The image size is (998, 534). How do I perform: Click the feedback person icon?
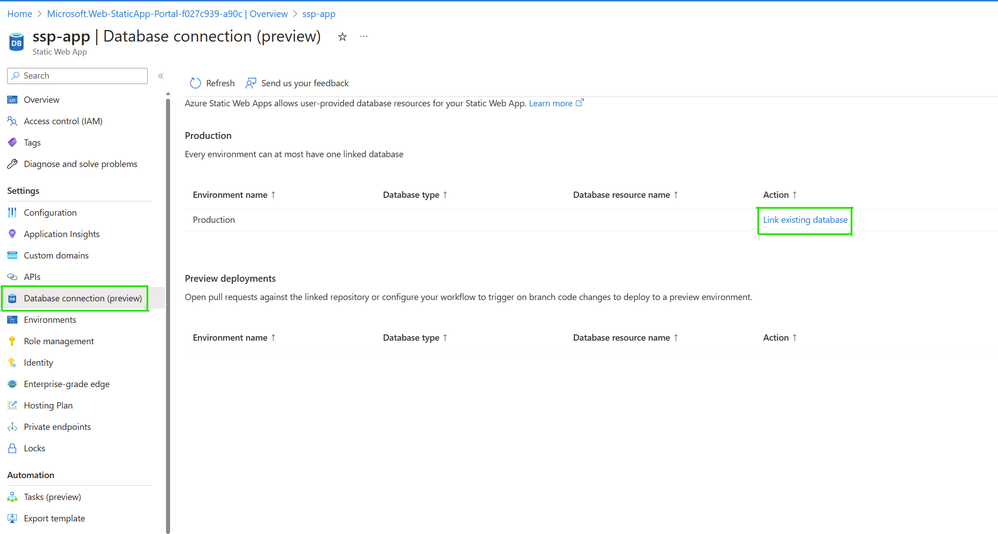click(x=251, y=83)
